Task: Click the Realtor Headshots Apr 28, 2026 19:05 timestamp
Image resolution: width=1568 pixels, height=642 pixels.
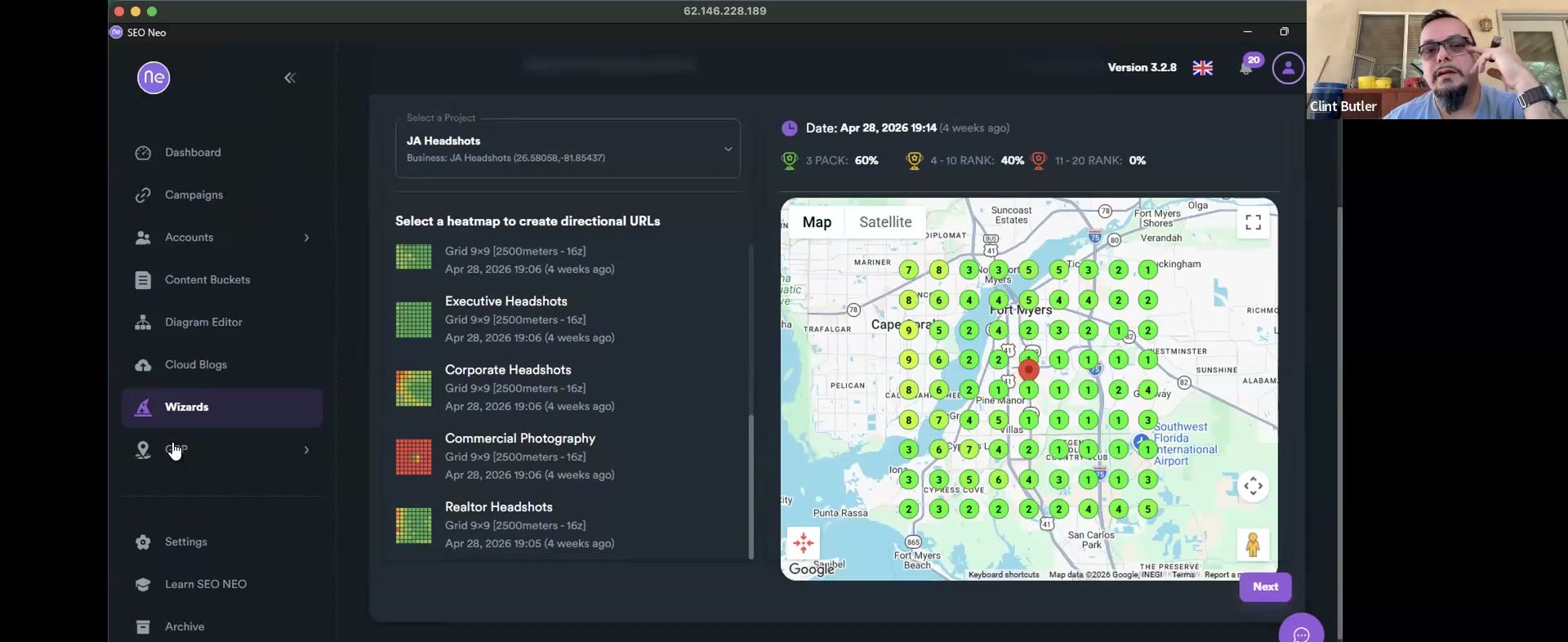Action: pyautogui.click(x=530, y=544)
